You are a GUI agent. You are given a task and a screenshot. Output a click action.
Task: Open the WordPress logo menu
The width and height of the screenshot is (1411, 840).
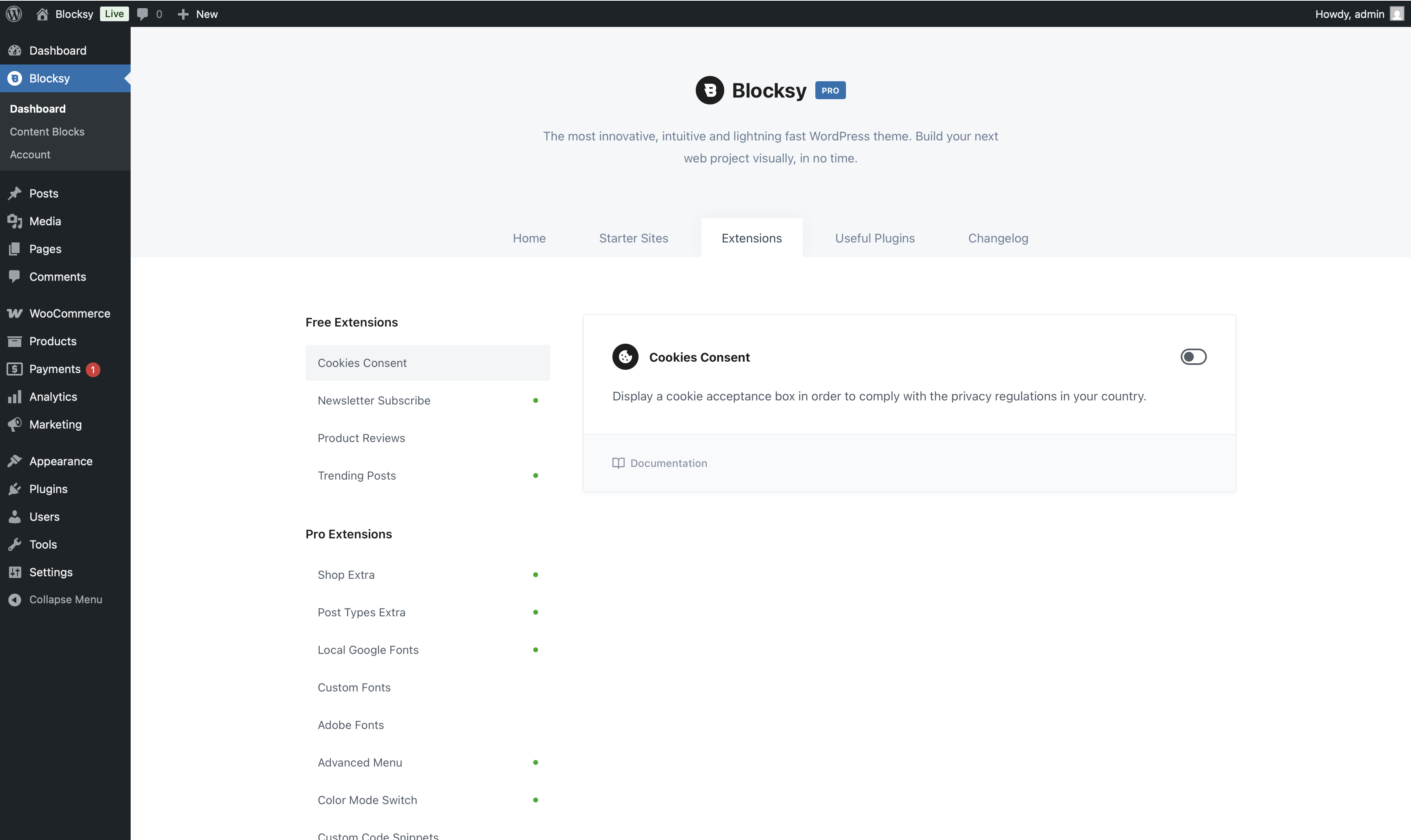point(14,14)
